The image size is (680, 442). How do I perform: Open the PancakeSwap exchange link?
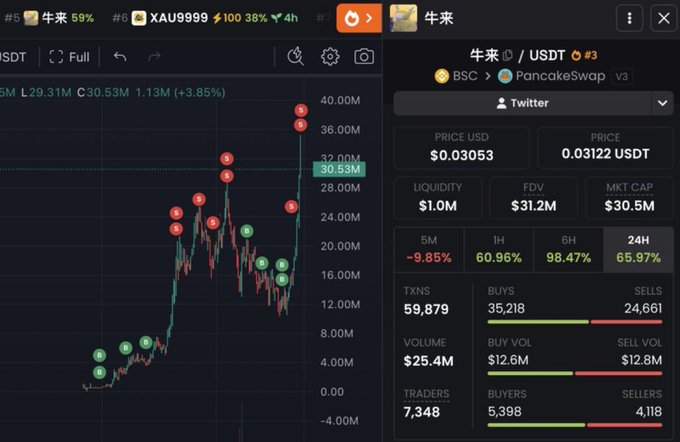pos(552,76)
